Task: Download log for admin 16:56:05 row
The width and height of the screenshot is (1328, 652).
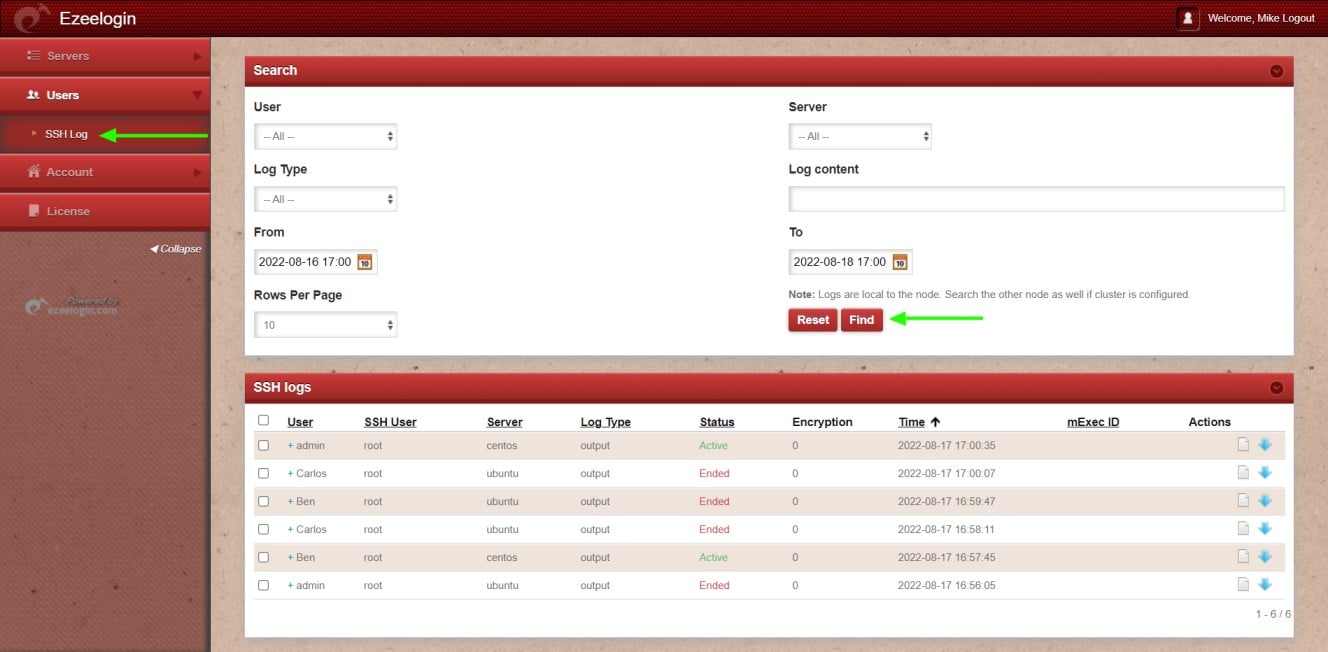Action: (1265, 585)
